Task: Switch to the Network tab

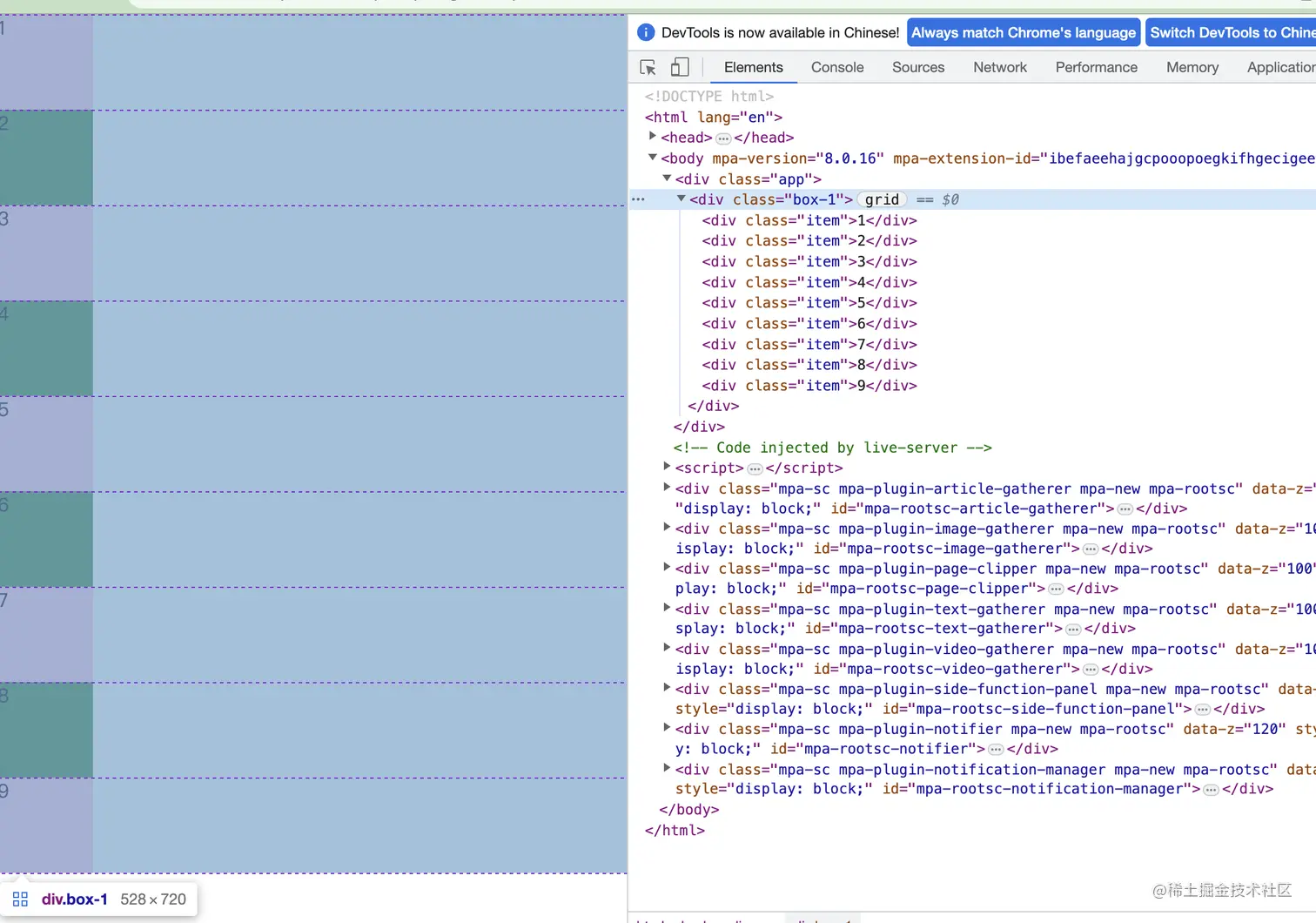Action: (x=1000, y=67)
